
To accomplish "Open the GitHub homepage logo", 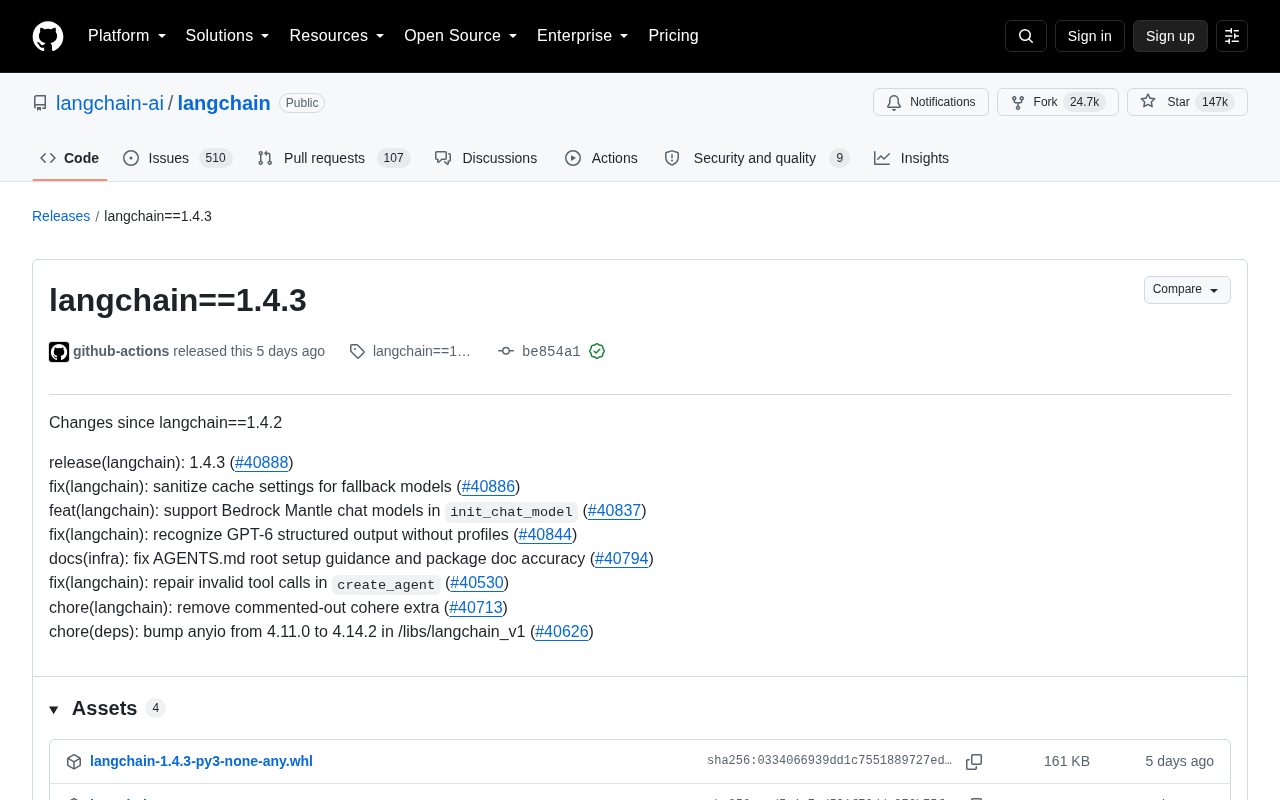I will (48, 36).
